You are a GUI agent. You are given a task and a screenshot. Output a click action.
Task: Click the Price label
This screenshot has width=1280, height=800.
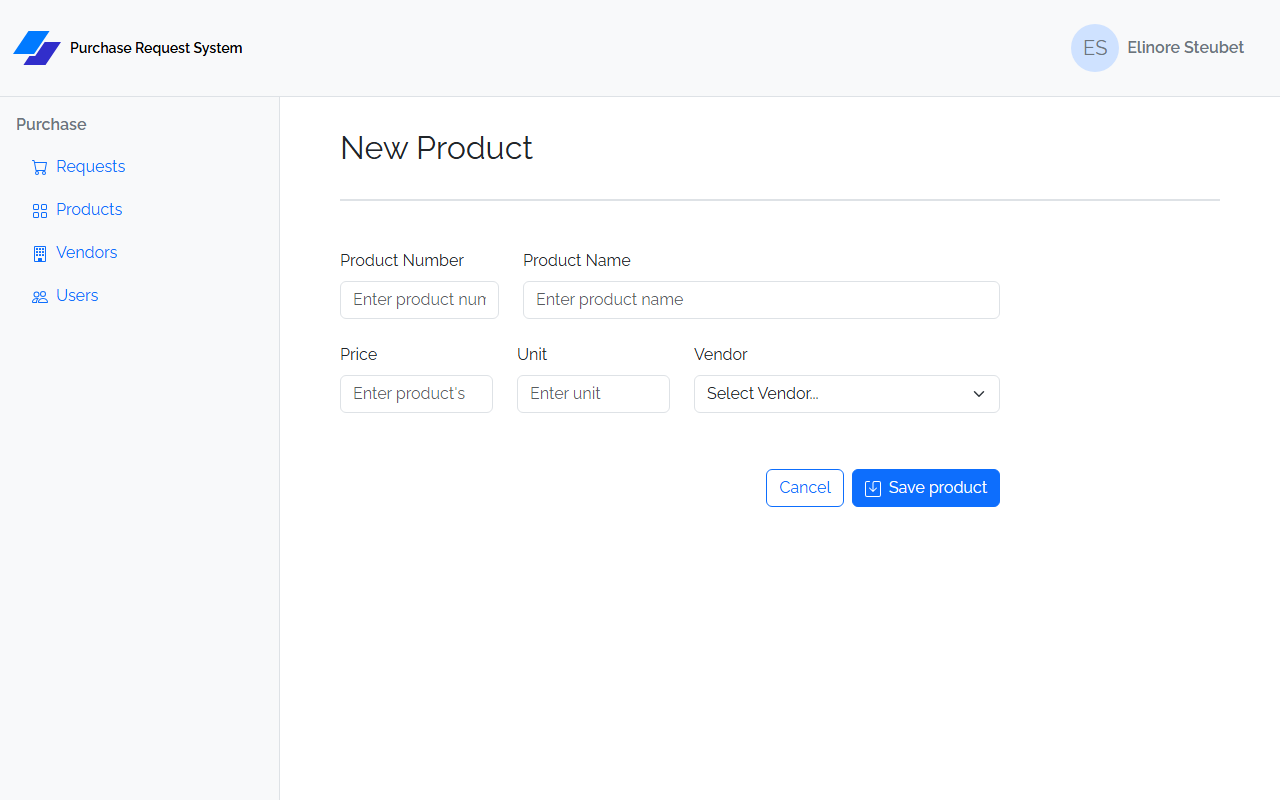click(359, 354)
